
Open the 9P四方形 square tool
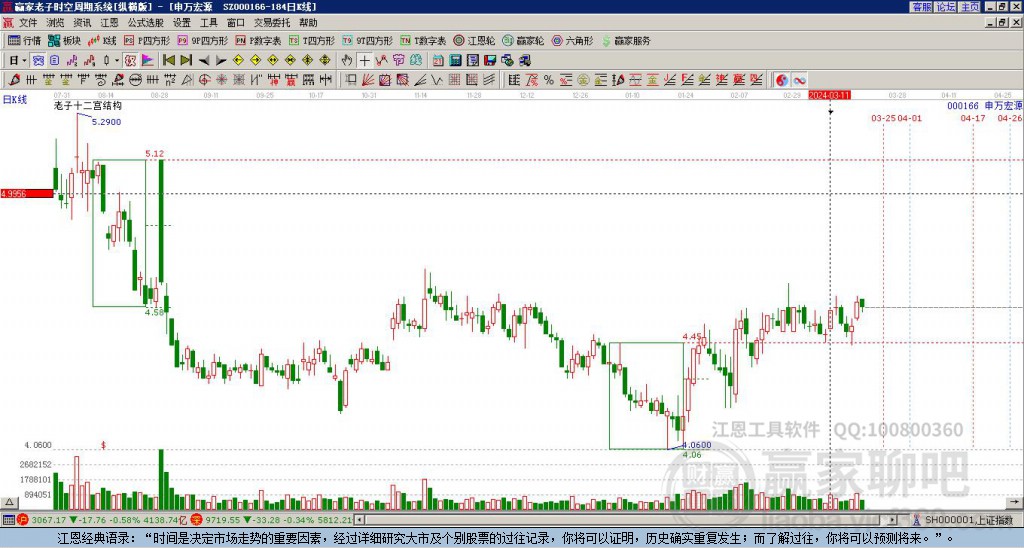[203, 40]
